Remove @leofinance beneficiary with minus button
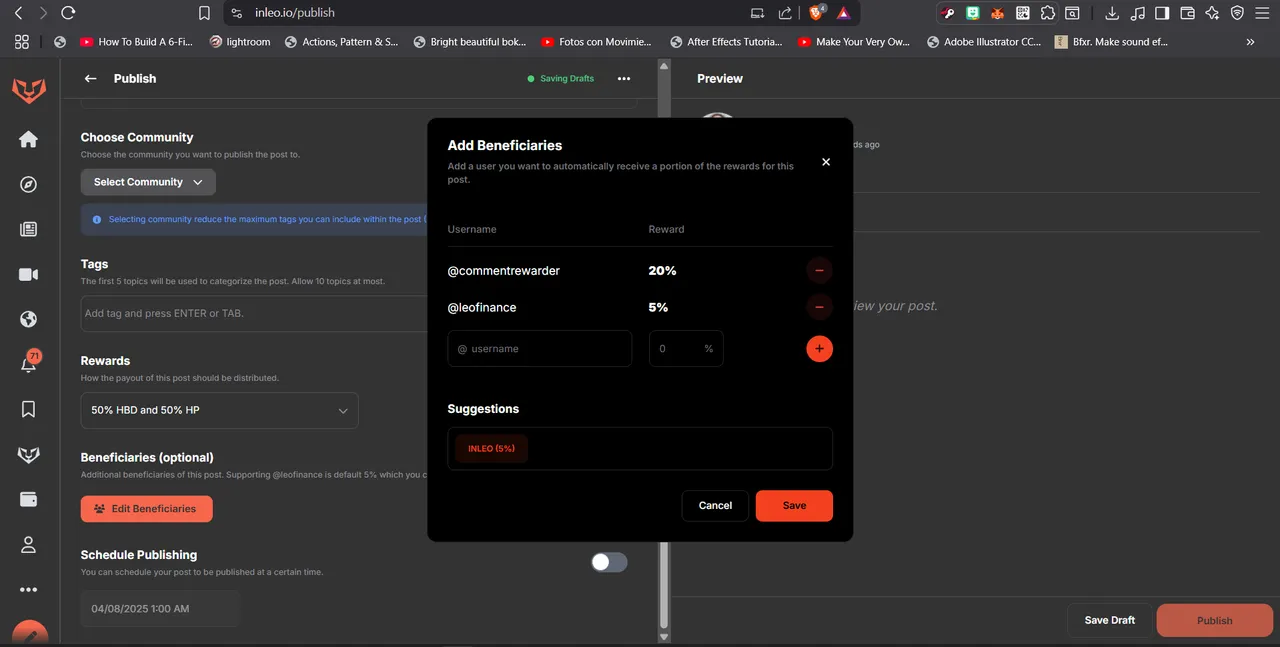Image resolution: width=1280 pixels, height=647 pixels. [819, 307]
